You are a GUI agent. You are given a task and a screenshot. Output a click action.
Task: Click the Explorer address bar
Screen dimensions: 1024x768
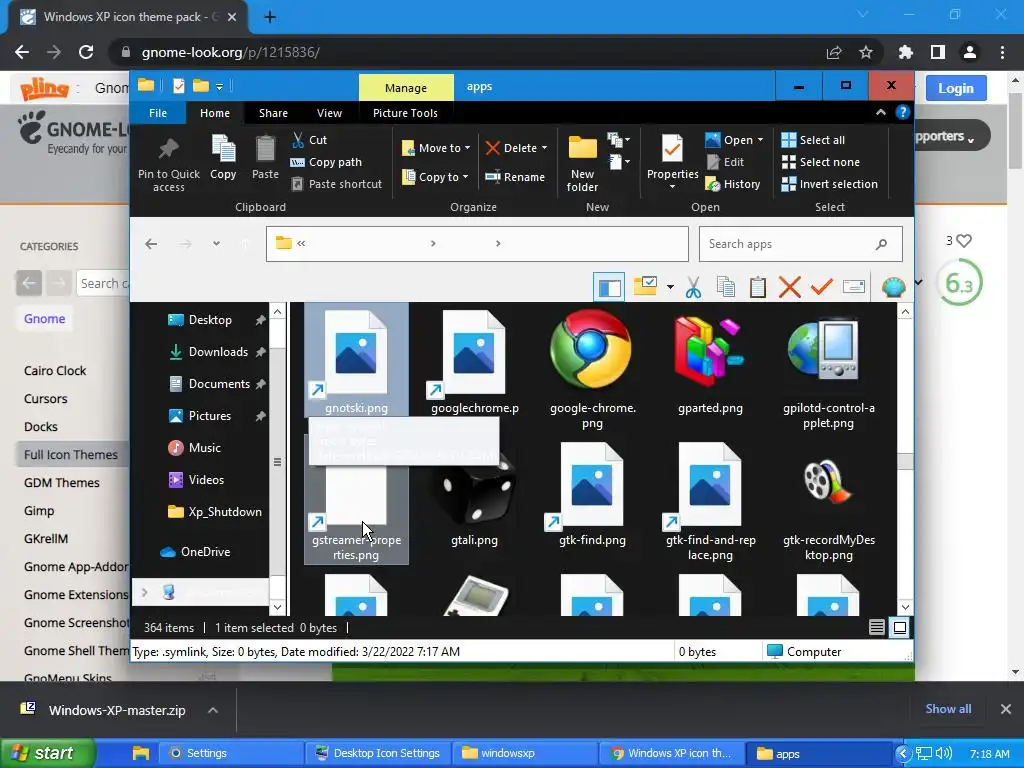pos(477,244)
